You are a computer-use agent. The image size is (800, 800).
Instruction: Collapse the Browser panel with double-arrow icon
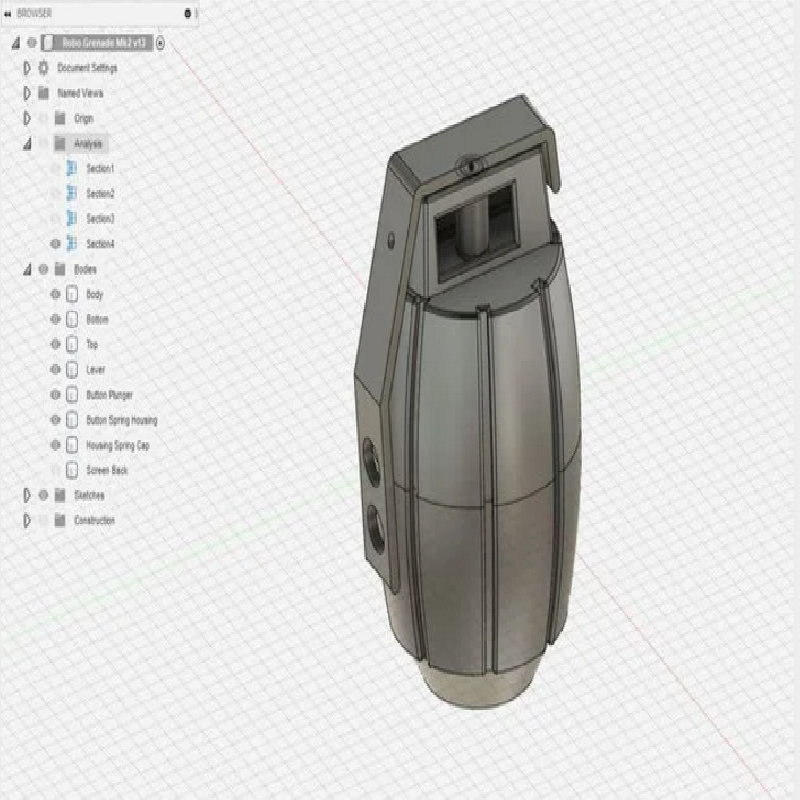(8, 13)
